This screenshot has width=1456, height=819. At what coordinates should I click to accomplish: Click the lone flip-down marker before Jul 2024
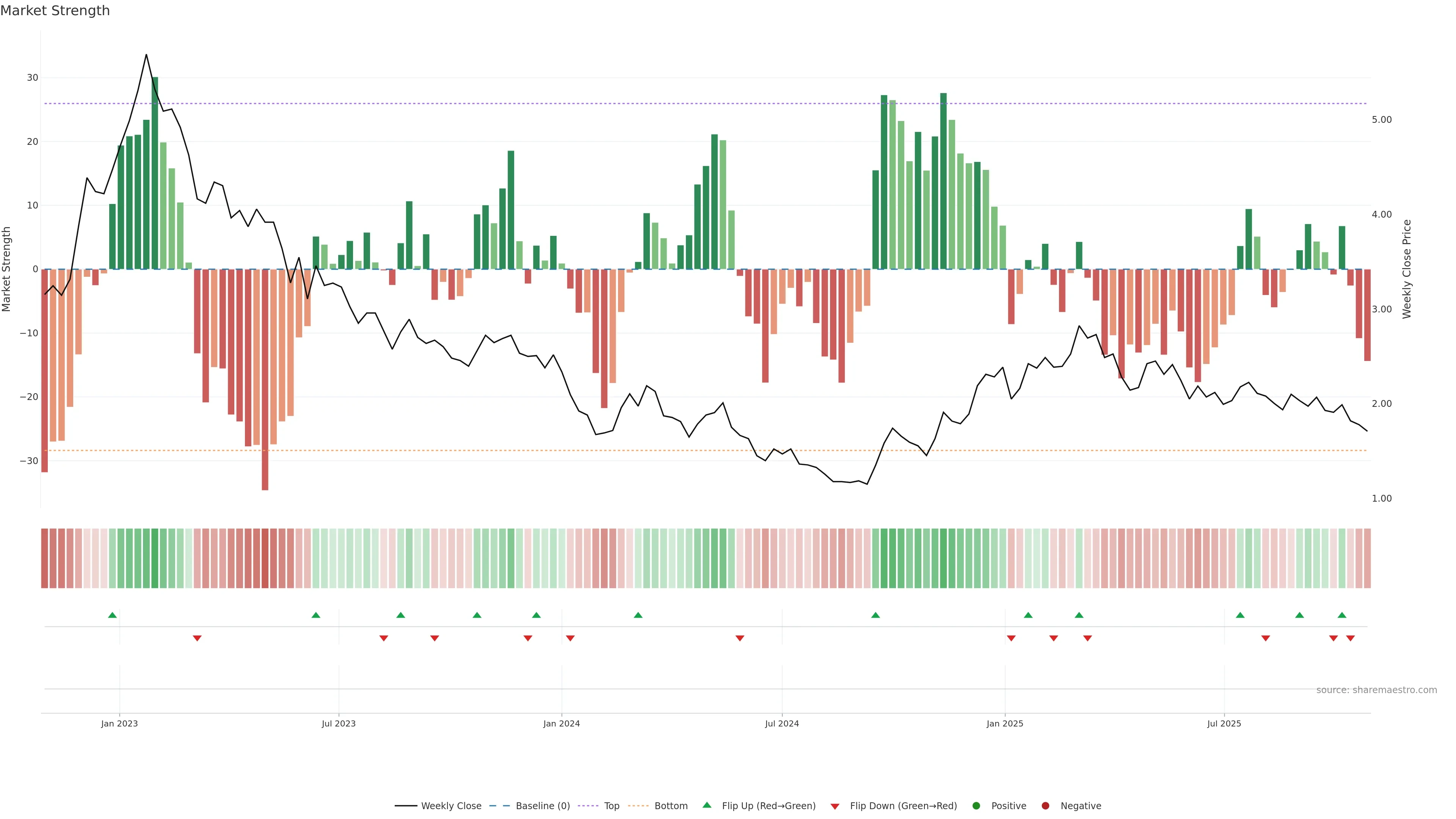tap(740, 638)
